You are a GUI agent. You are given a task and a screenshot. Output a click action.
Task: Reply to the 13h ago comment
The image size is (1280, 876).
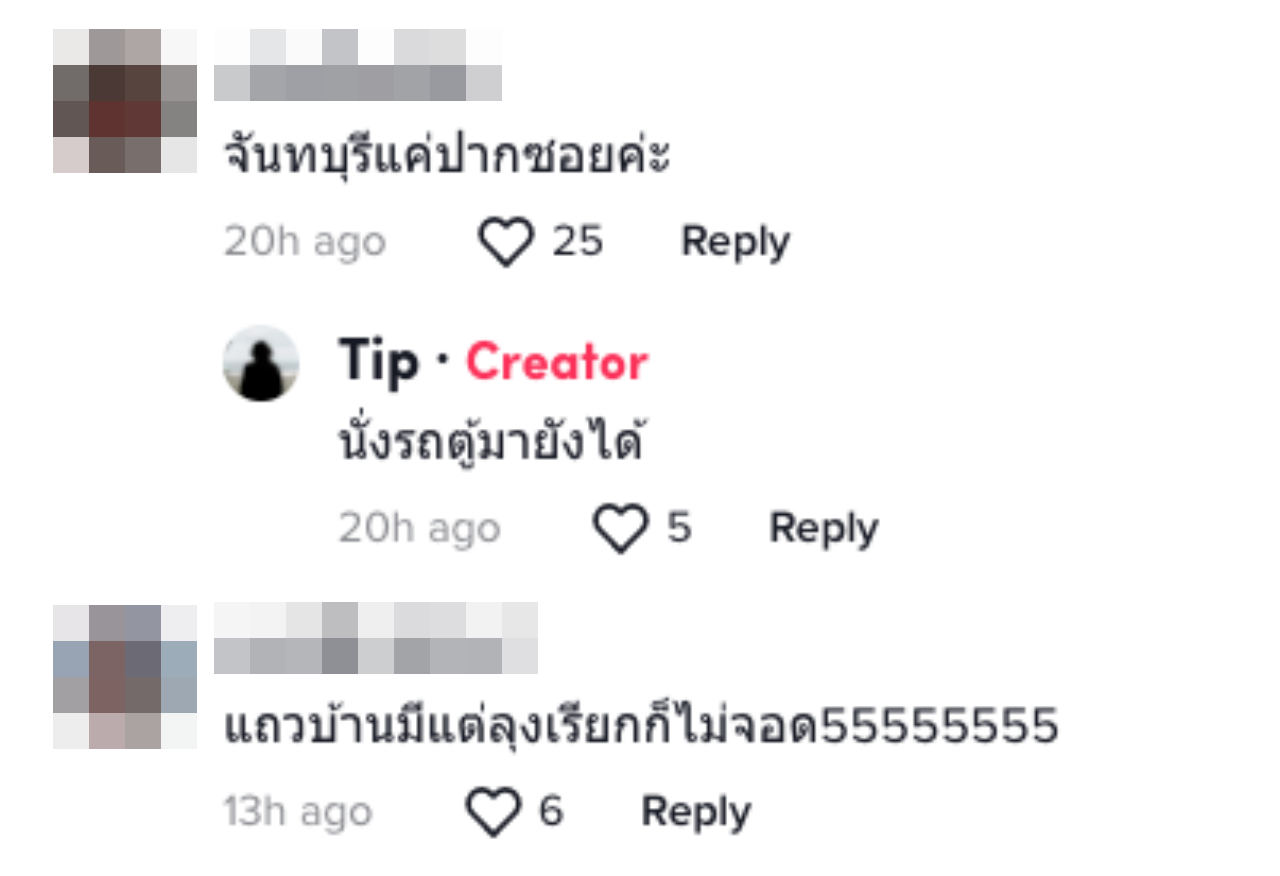coord(695,812)
